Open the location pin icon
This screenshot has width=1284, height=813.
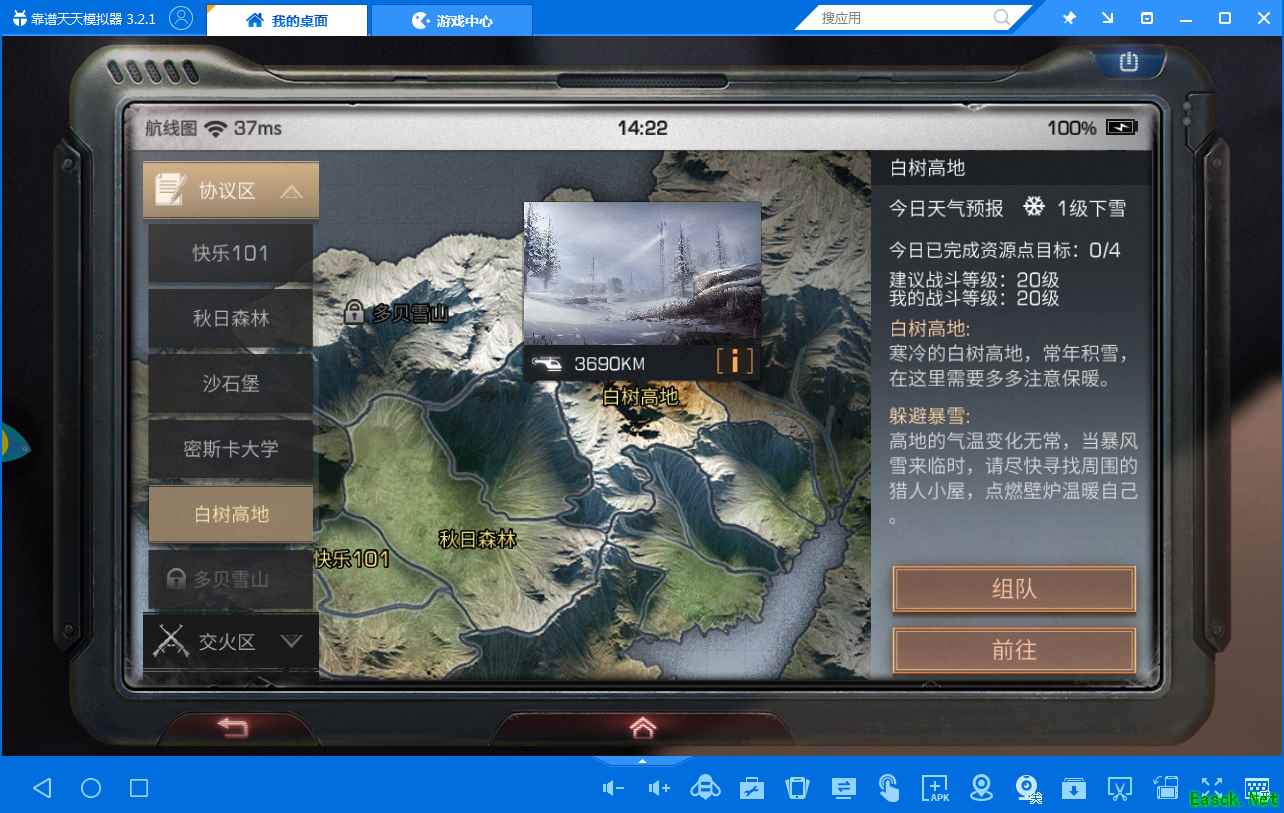981,788
